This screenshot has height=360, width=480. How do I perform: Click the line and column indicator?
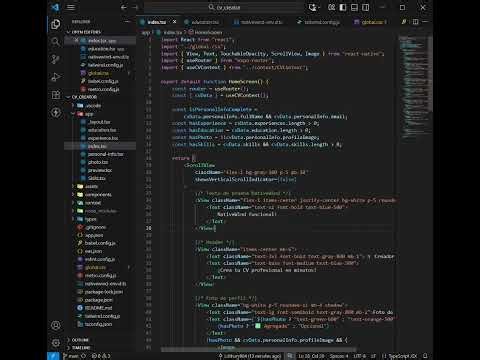coord(311,356)
